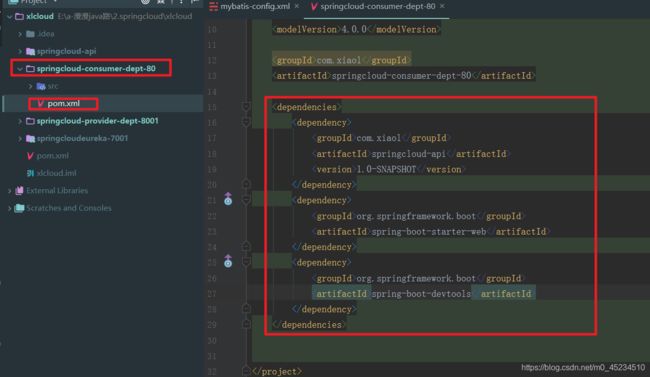Screen dimensions: 650x377
Task: Collapse the springcloud-consumer-dept-80 module
Action: 20,69
